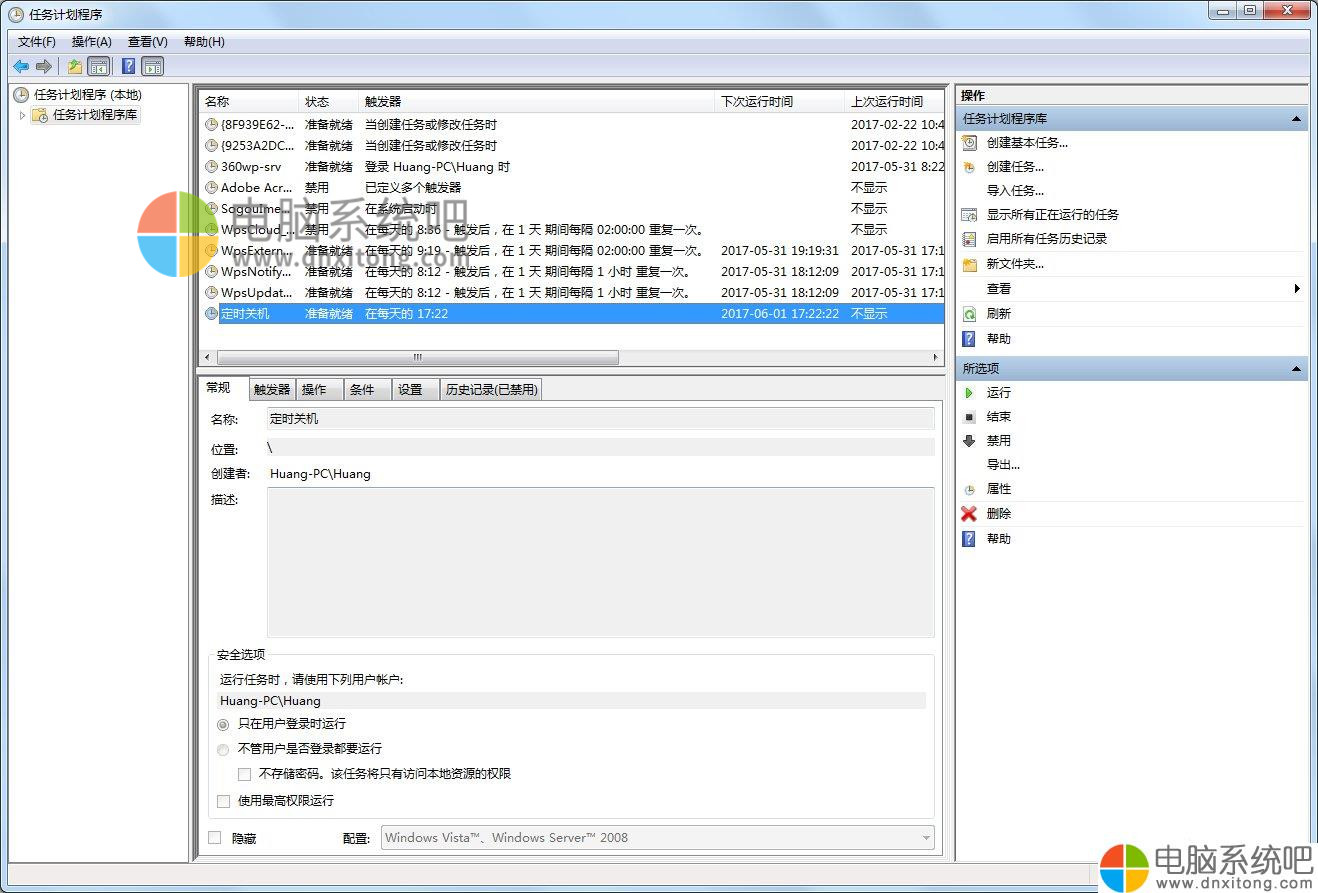
Task: Click the green 运行 play icon
Action: pyautogui.click(x=968, y=393)
